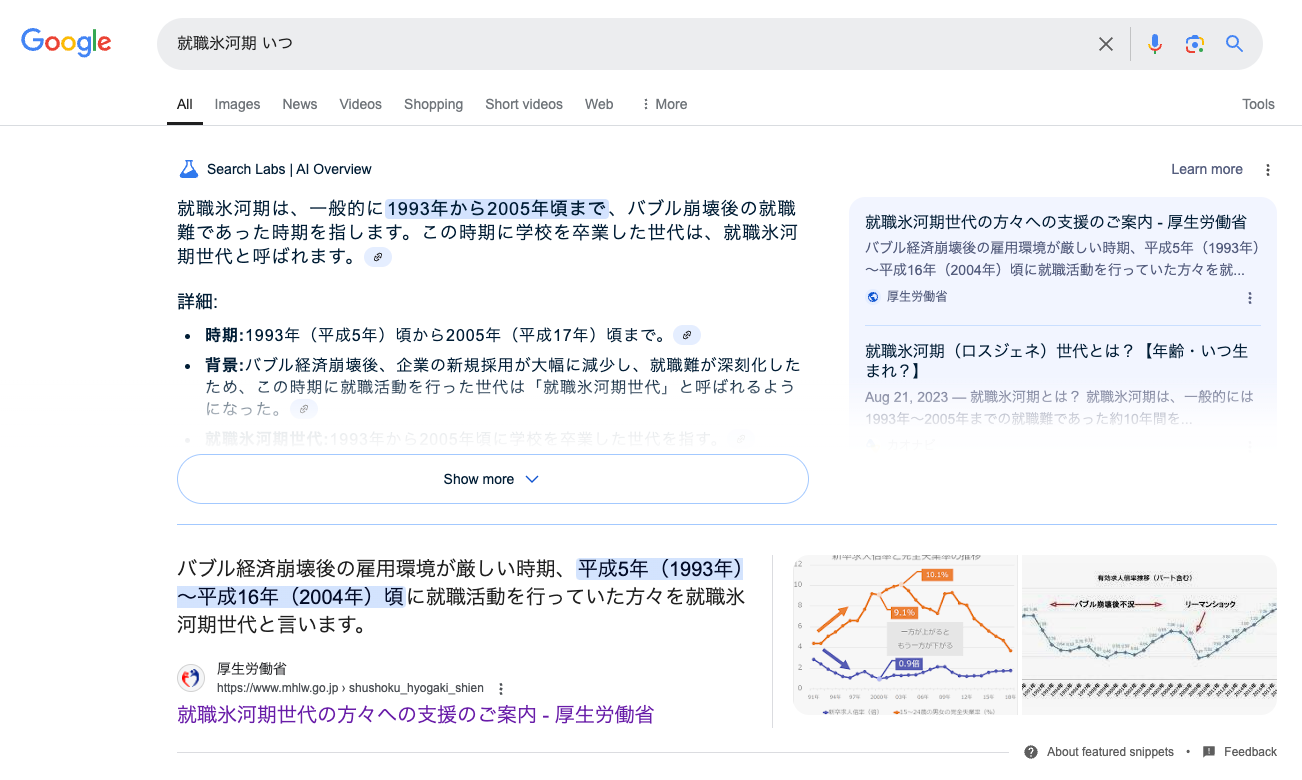The width and height of the screenshot is (1302, 780).
Task: Open the Tools button
Action: (x=1258, y=104)
